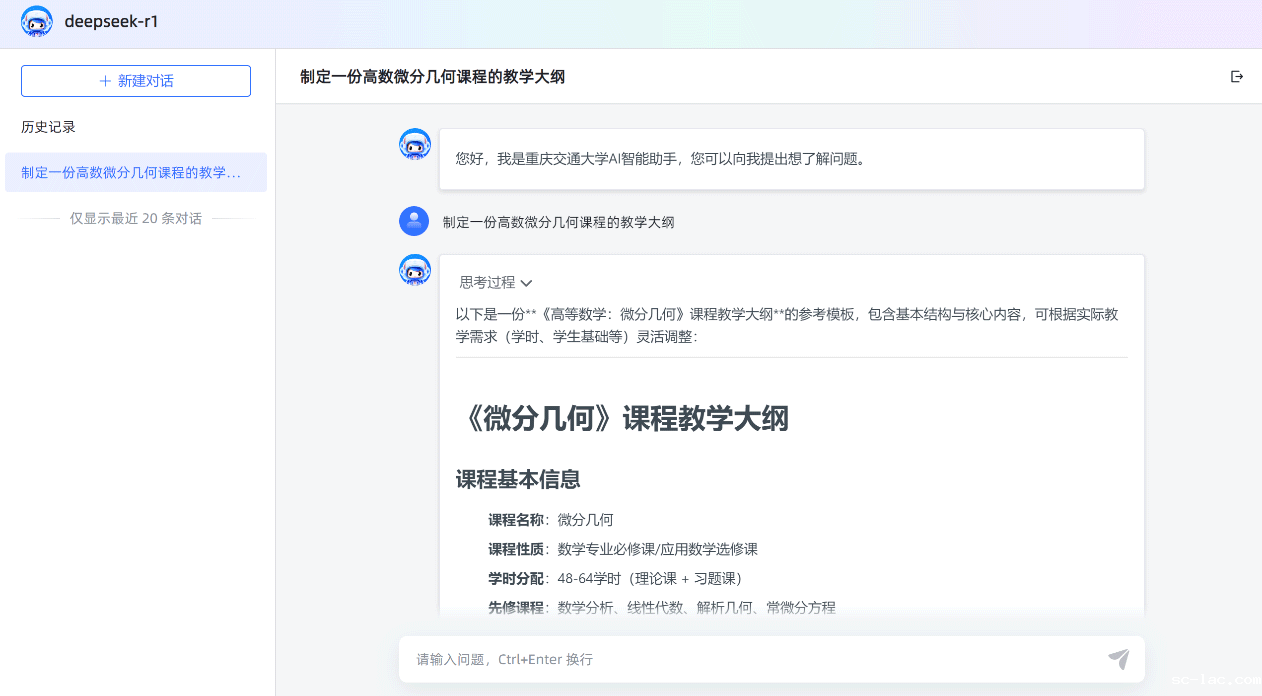
Task: Click the deepseek-r1 robot logo
Action: (37, 22)
